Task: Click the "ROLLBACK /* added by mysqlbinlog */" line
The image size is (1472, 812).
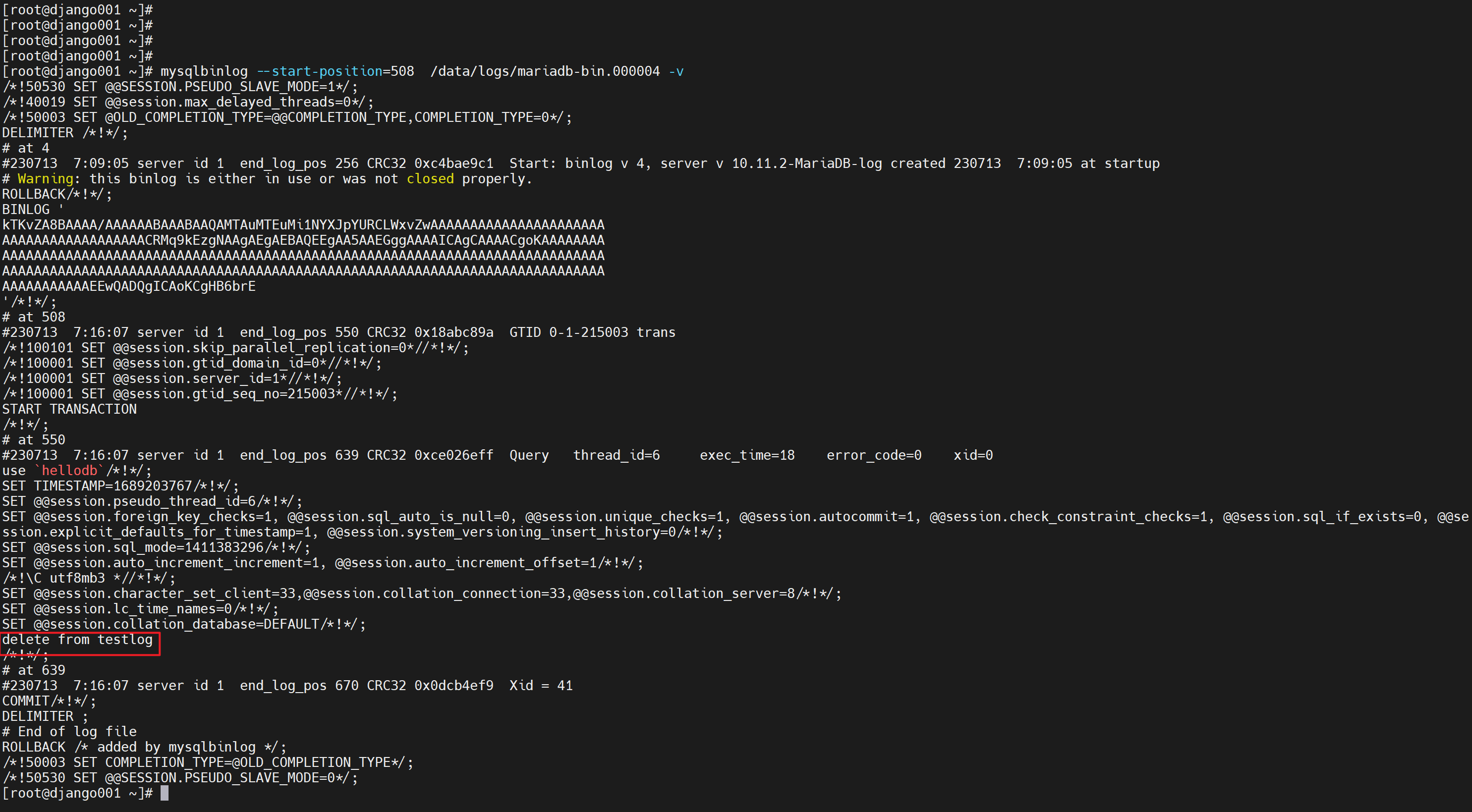Action: tap(144, 748)
